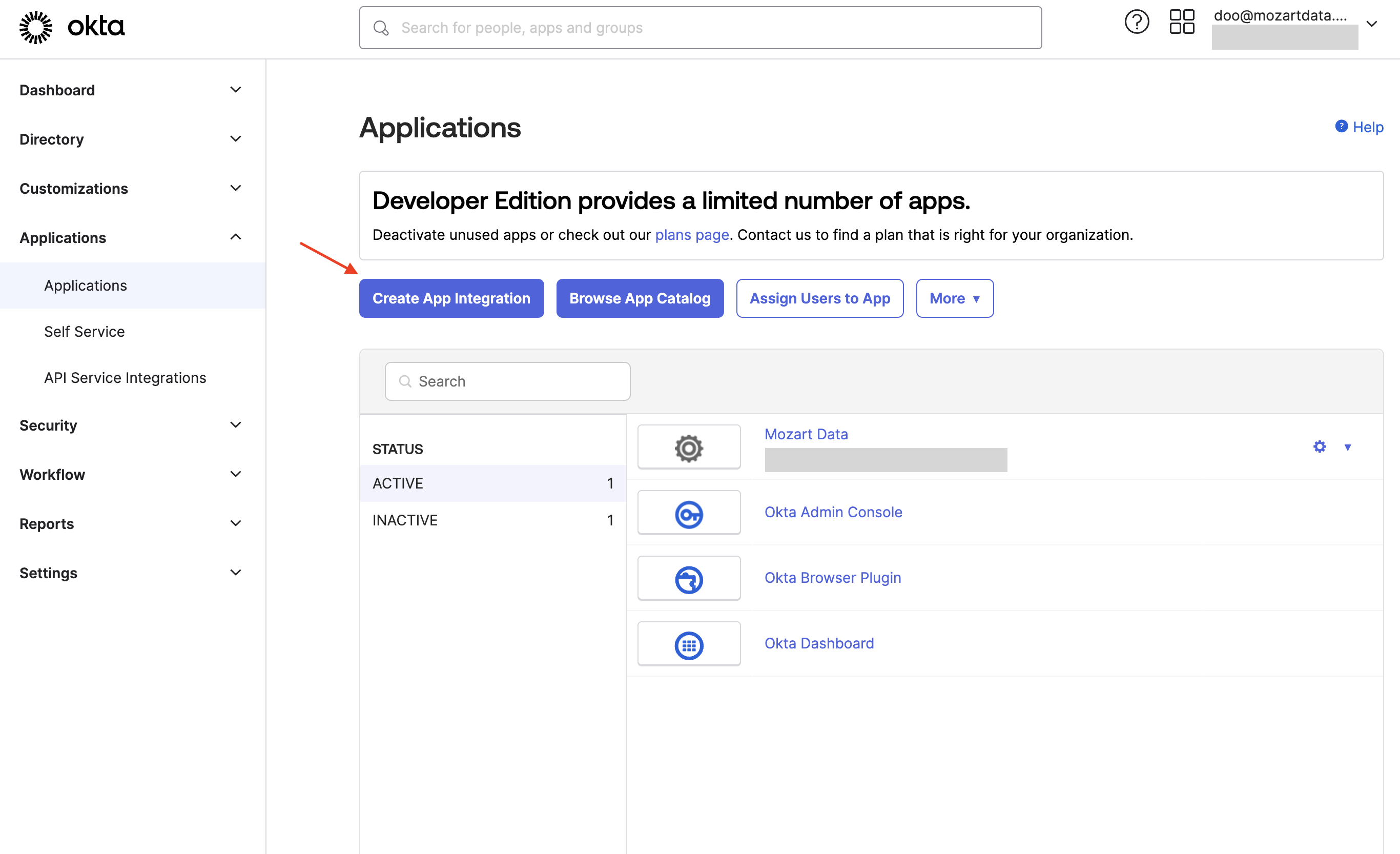Open Mozart Data settings gear on right
Image resolution: width=1400 pixels, height=854 pixels.
pos(1320,446)
